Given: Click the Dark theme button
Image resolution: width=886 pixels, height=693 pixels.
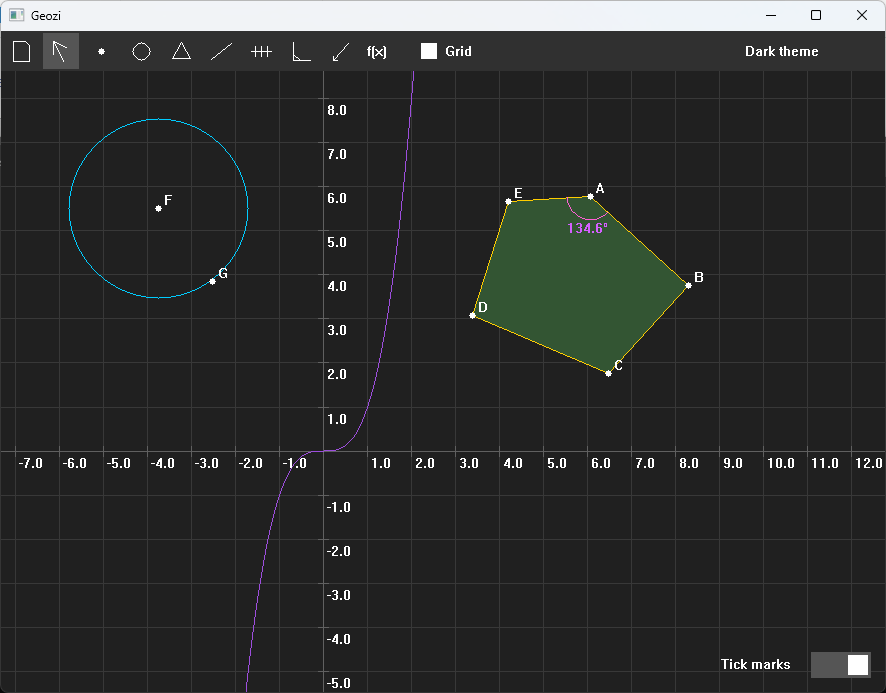Looking at the screenshot, I should point(781,51).
